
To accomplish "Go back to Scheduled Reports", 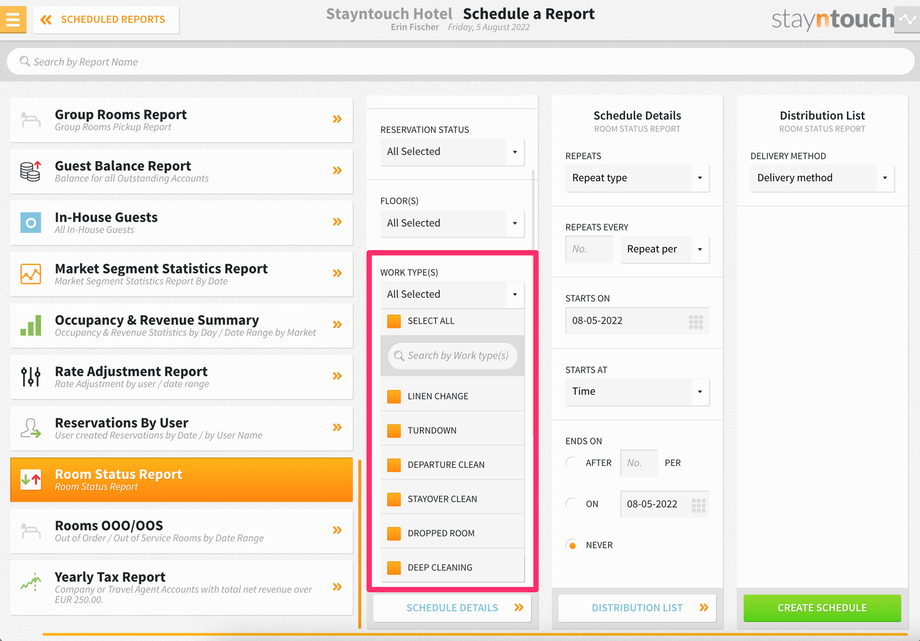I will click(106, 19).
